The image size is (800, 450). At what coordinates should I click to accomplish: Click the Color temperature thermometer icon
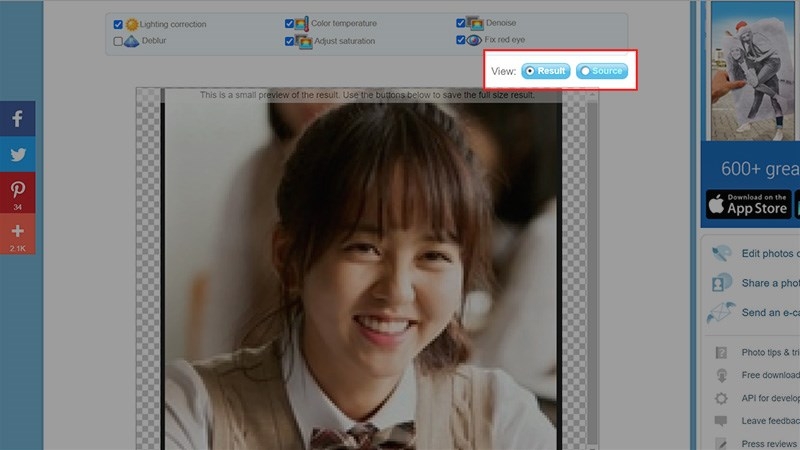(302, 23)
